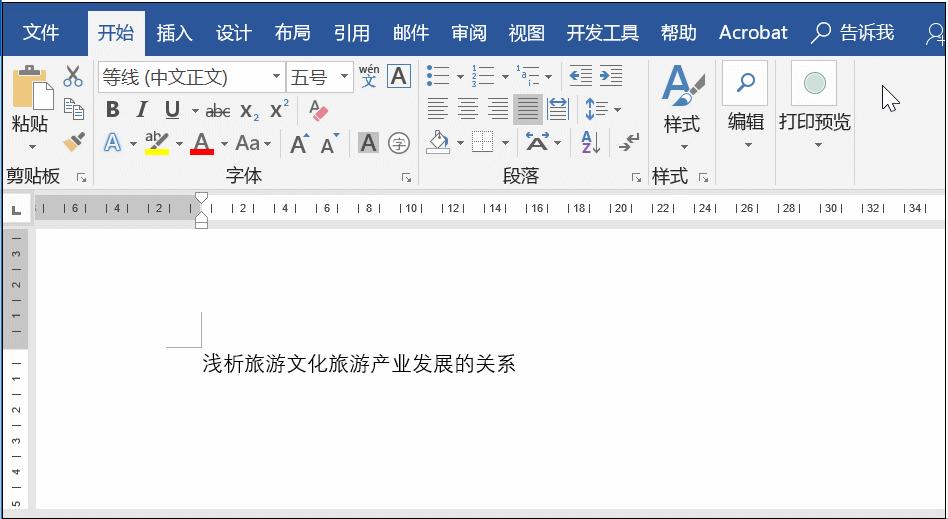
Task: Click the paragraph mark arrow icon next to the sort button
Action: 629,143
